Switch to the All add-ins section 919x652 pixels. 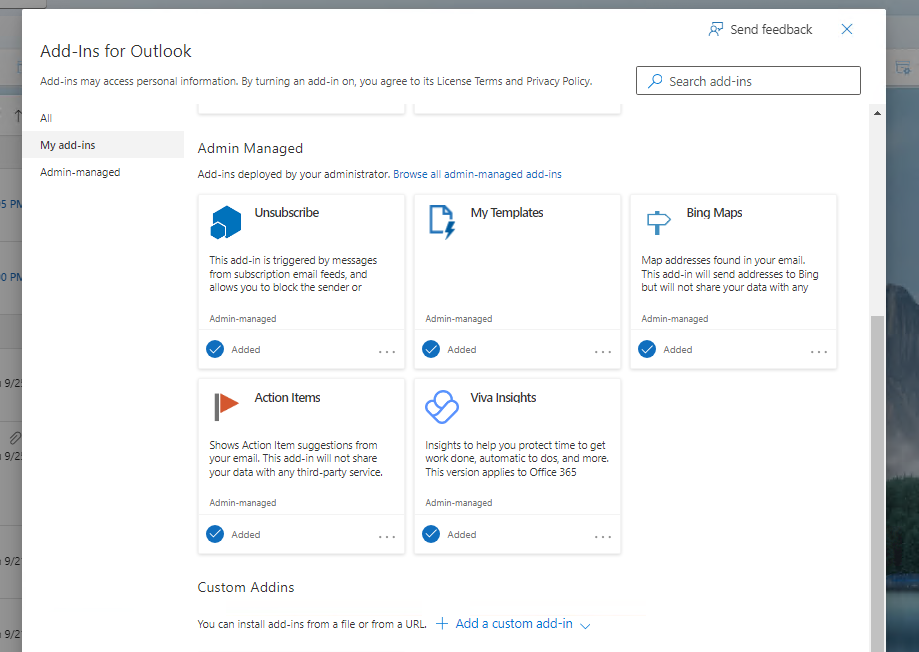(47, 117)
